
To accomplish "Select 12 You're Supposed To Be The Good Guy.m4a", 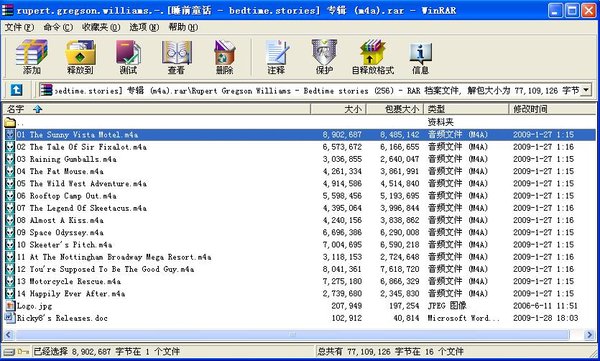I will [x=300, y=269].
